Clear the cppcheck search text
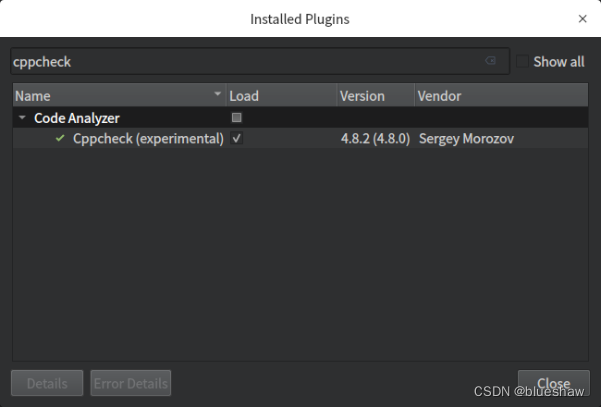This screenshot has height=407, width=601. 490,61
